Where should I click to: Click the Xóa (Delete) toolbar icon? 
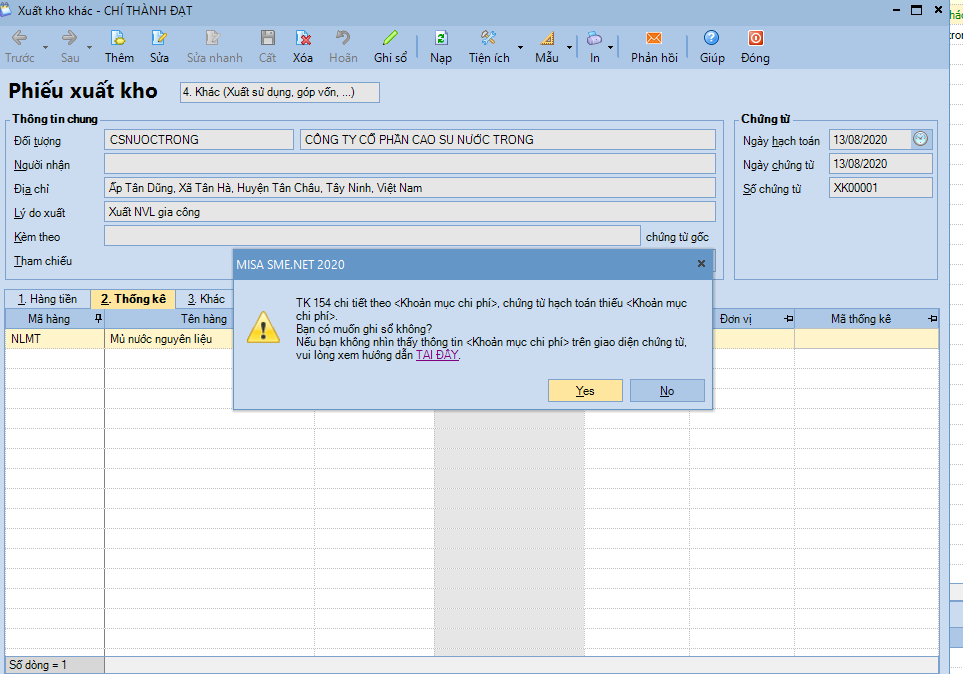point(303,39)
